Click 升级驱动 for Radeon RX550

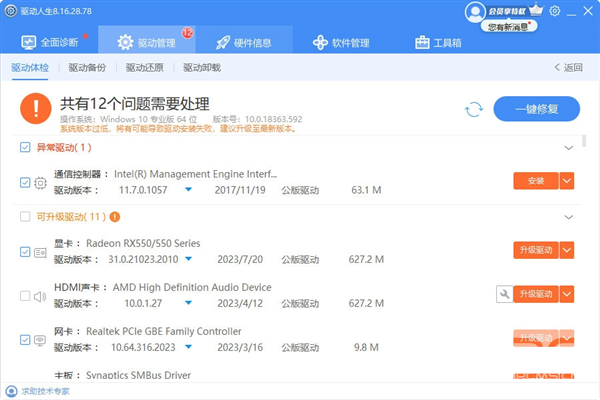pyautogui.click(x=536, y=250)
